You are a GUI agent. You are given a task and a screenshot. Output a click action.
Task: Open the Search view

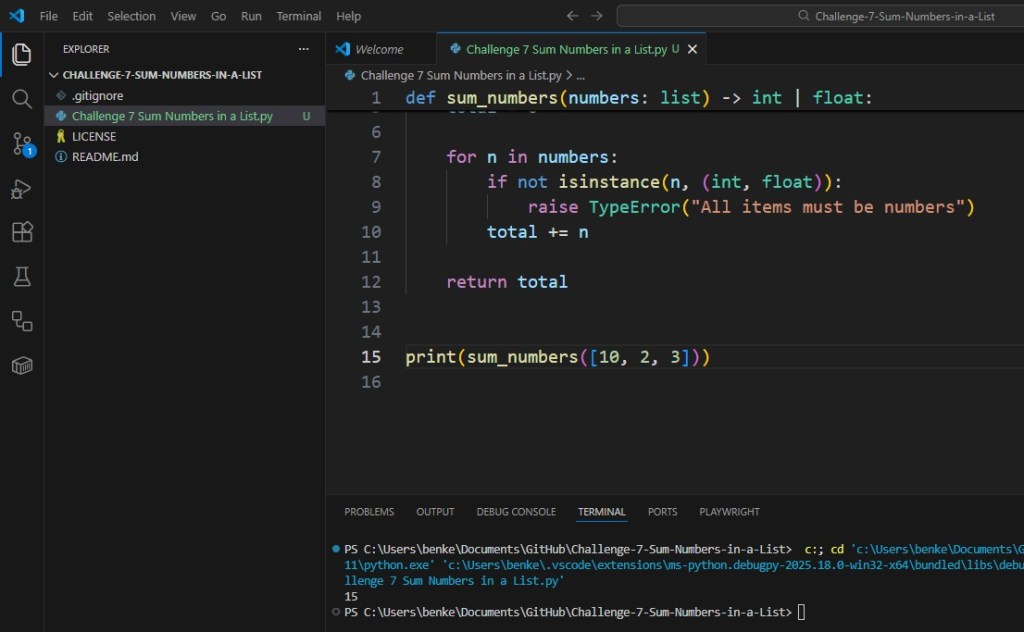tap(22, 99)
